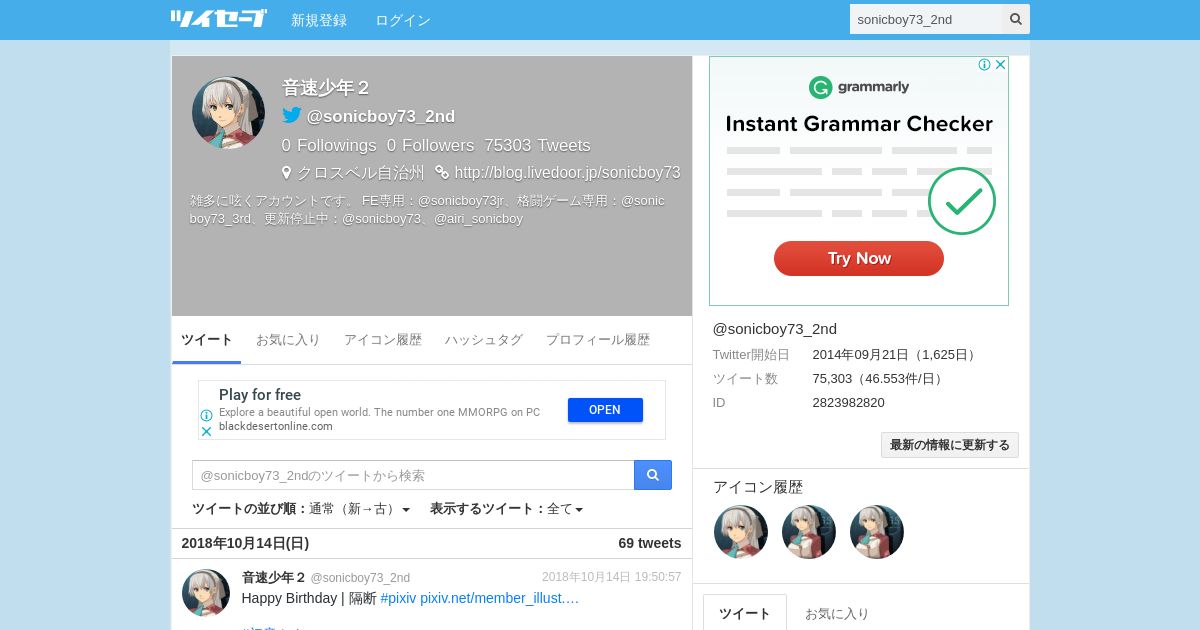Image resolution: width=1200 pixels, height=630 pixels.
Task: Click the アイコン履歴 sidebar heading
Action: coord(758,487)
